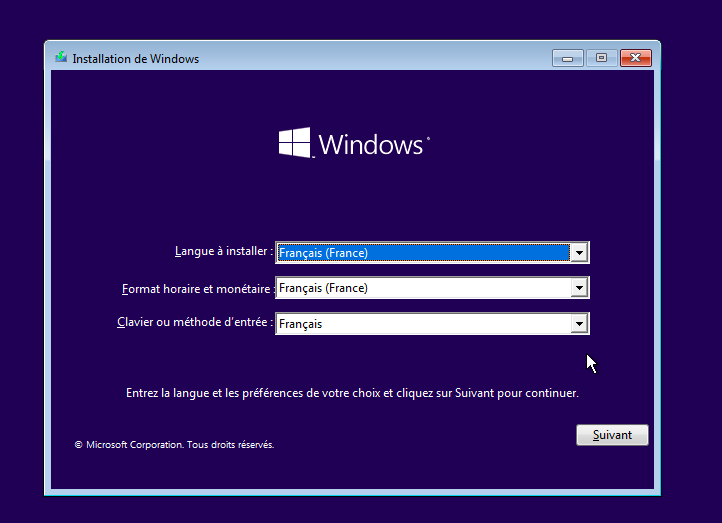The image size is (722, 523).
Task: Click the Clavier field showing Français
Action: coord(422,324)
